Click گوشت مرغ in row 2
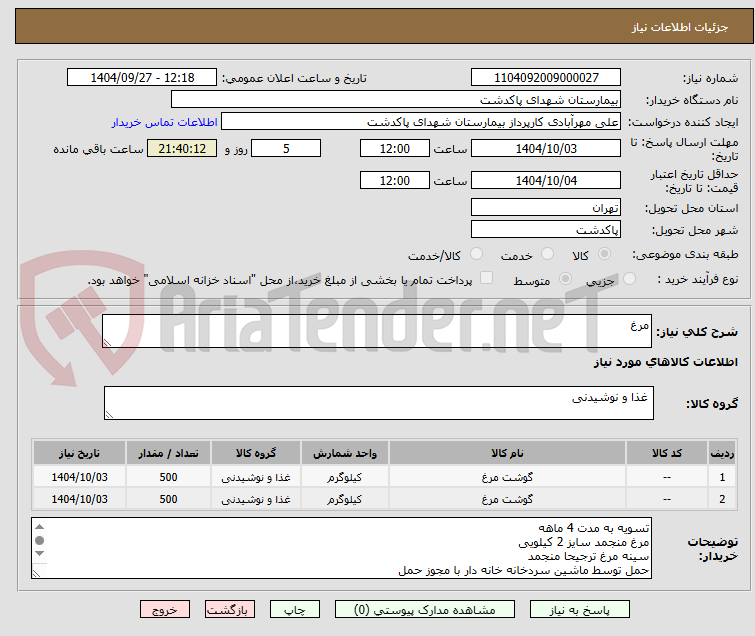The image size is (755, 636). click(x=507, y=499)
